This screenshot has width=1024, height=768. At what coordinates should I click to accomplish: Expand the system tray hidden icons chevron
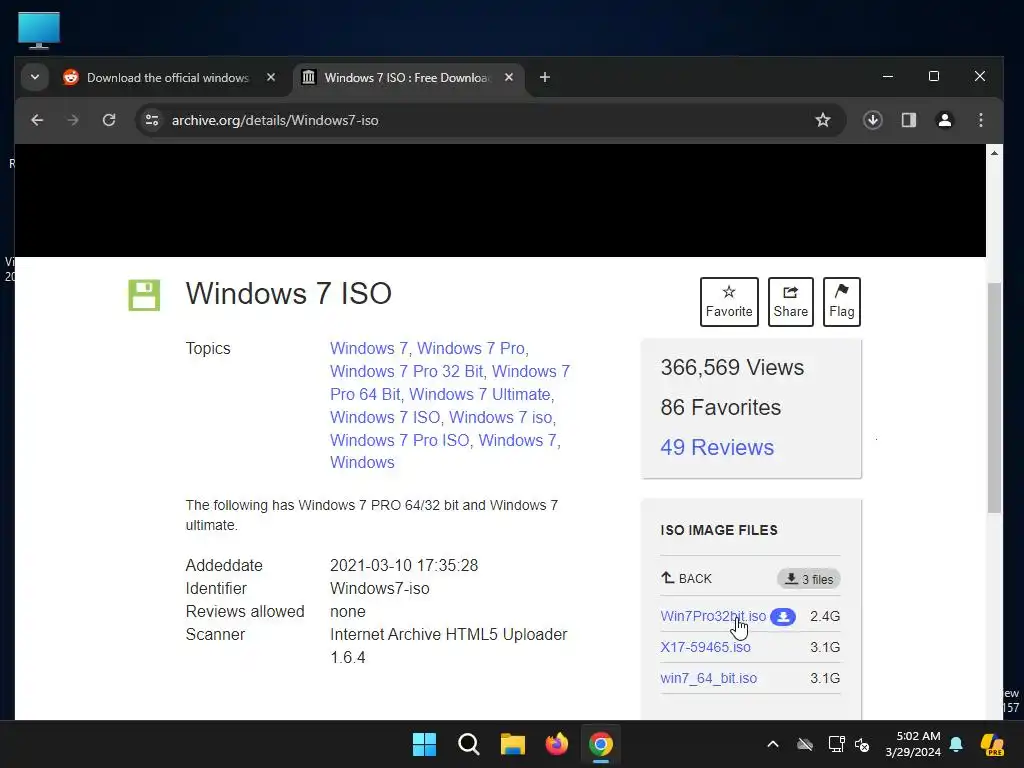[x=773, y=744]
